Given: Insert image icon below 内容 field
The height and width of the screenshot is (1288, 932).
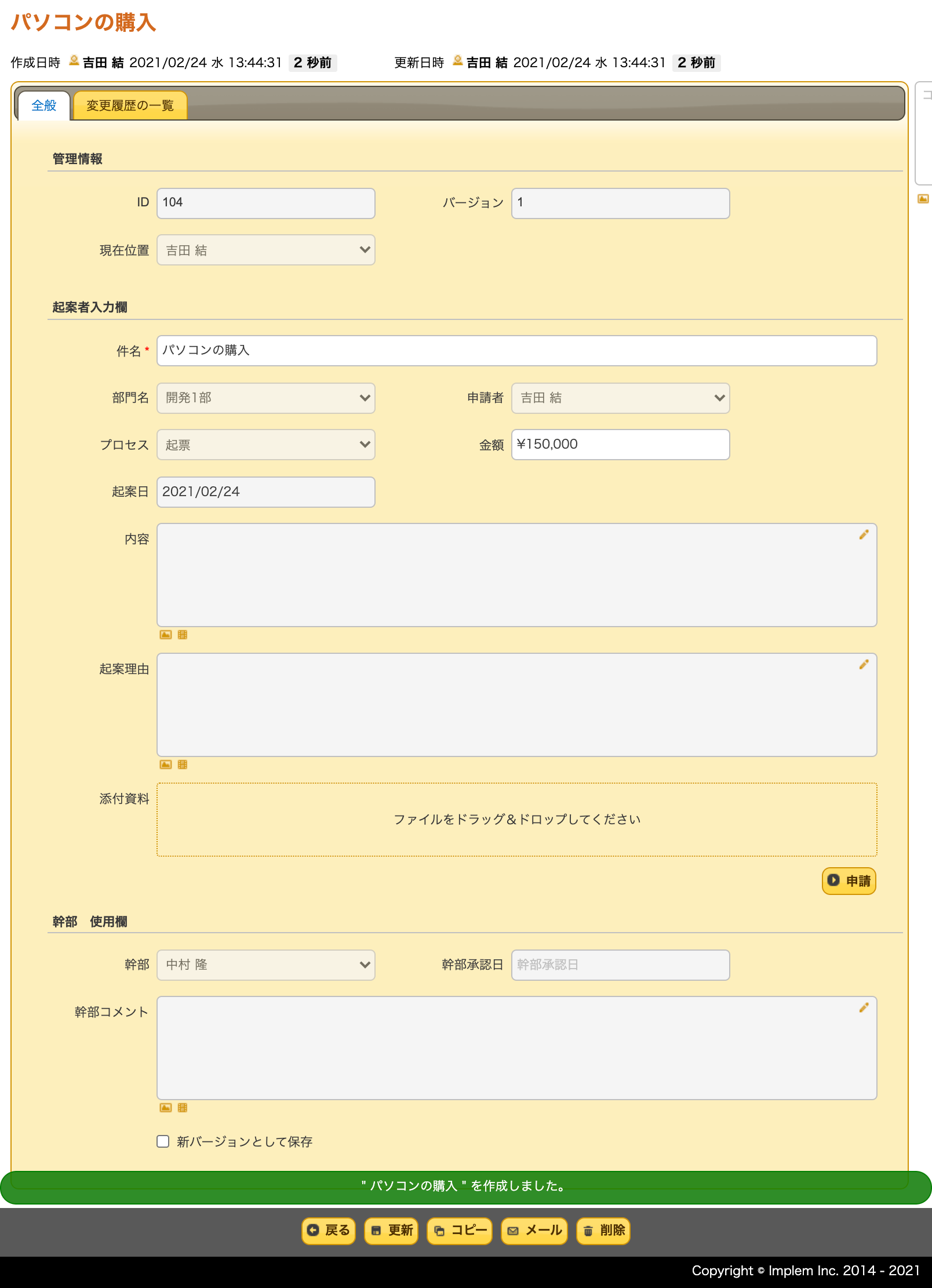Looking at the screenshot, I should [166, 635].
